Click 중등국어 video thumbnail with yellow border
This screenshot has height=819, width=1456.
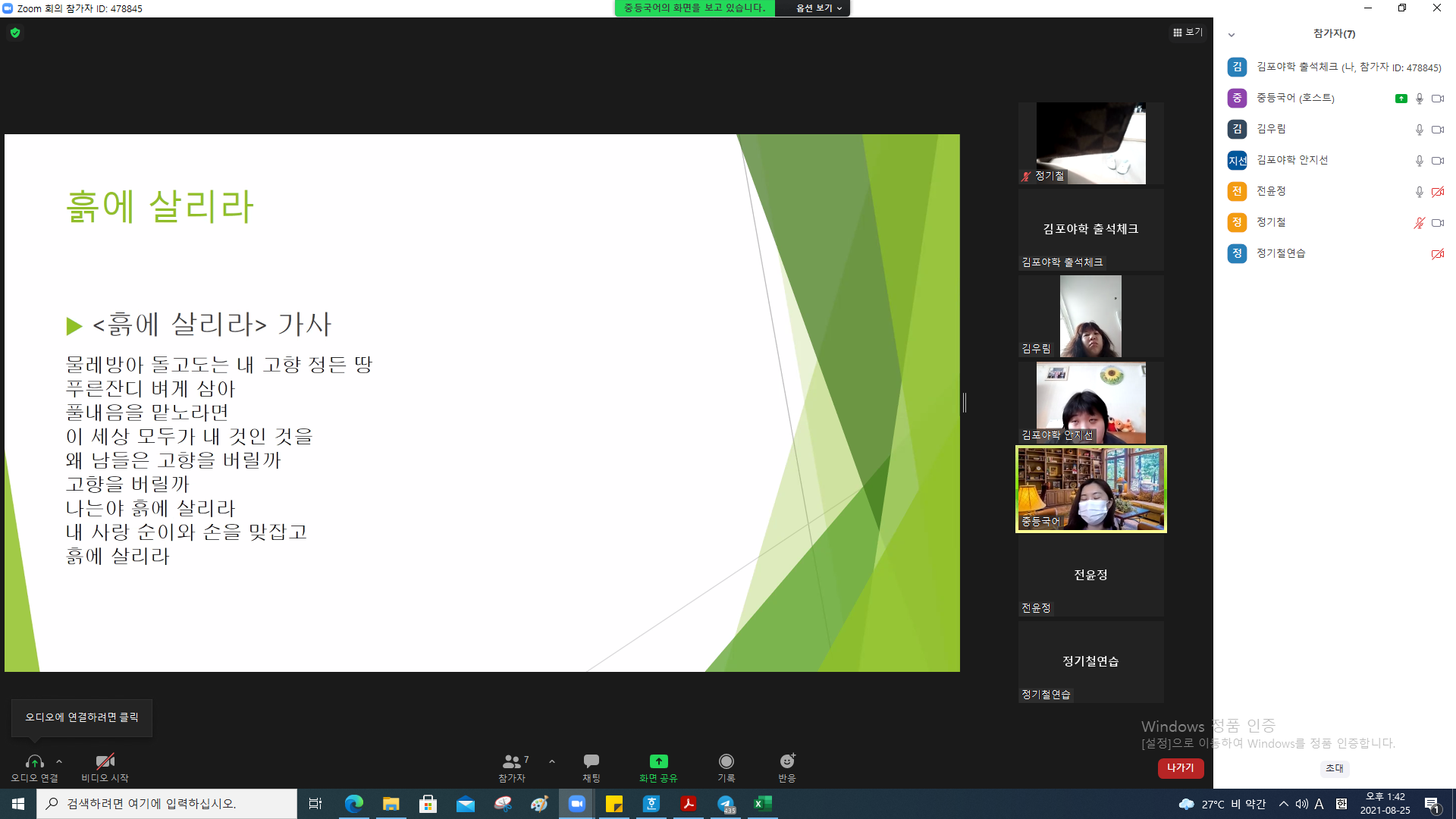1091,489
